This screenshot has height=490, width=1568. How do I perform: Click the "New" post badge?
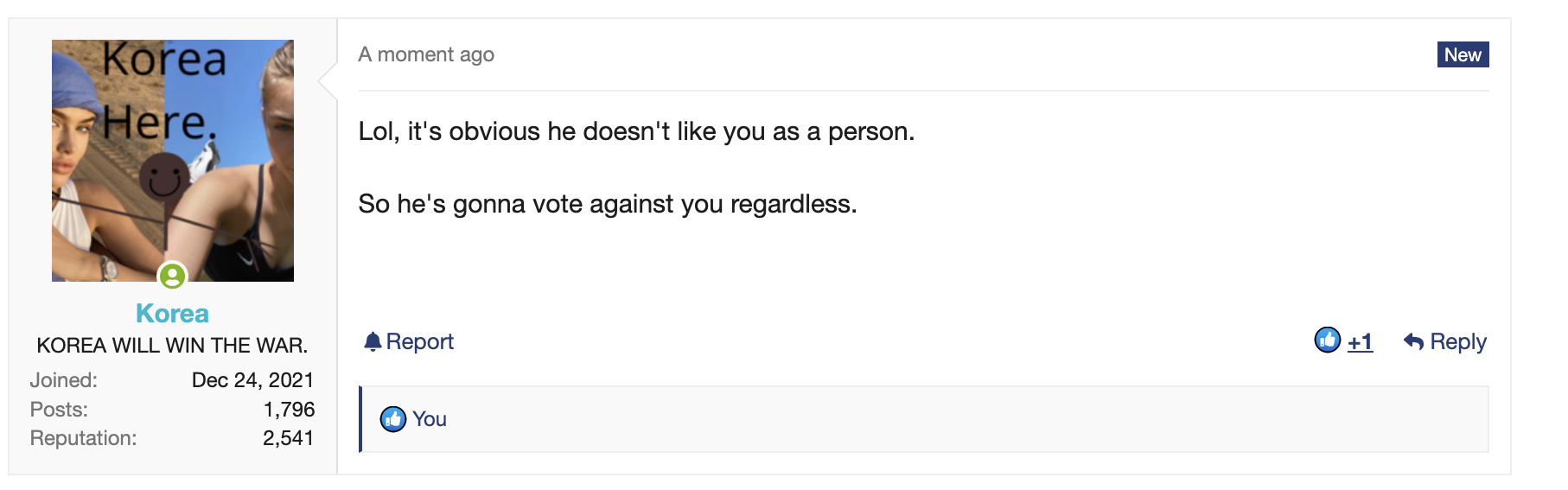(x=1463, y=54)
